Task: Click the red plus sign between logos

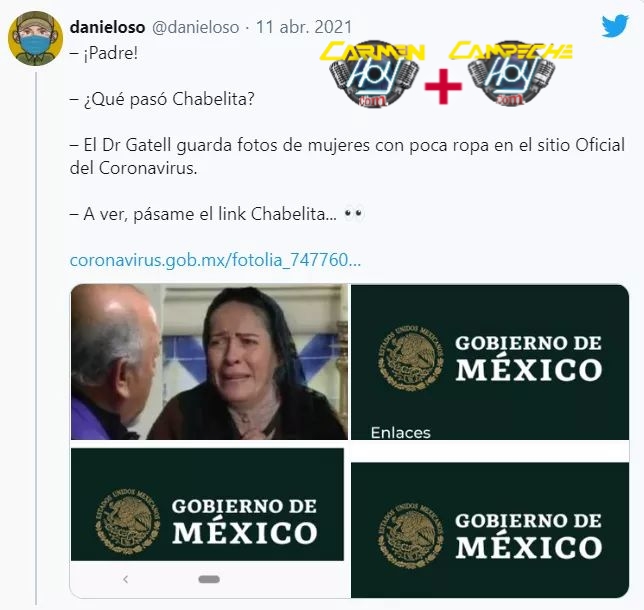Action: click(443, 86)
